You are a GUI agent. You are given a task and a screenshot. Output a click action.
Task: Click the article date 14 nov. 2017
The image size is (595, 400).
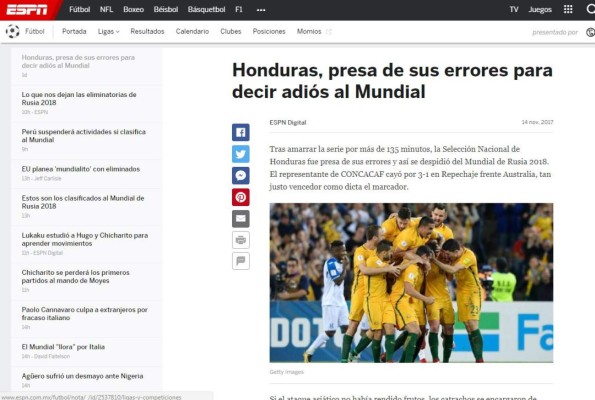point(537,122)
